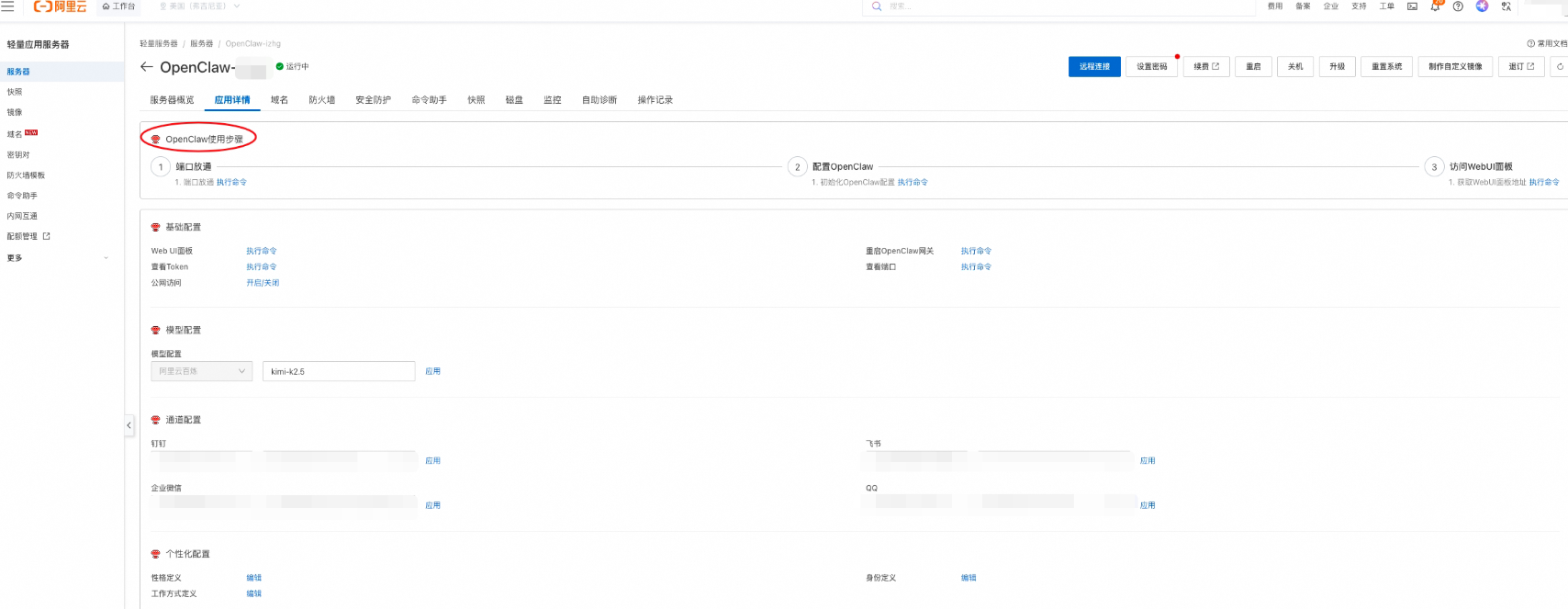
Task: Edit the 身份定义 setting
Action: pos(969,578)
